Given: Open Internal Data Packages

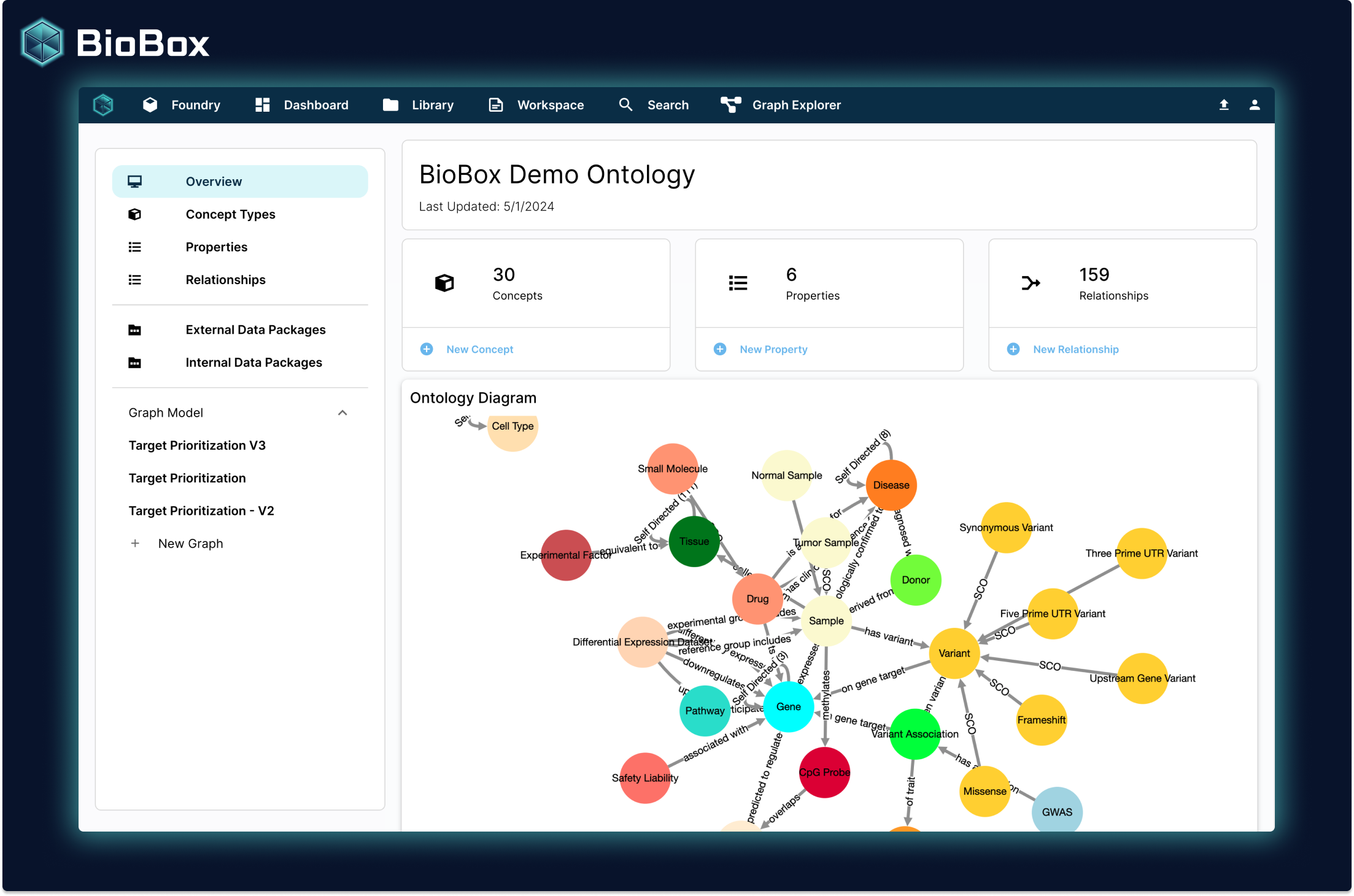Looking at the screenshot, I should point(253,362).
